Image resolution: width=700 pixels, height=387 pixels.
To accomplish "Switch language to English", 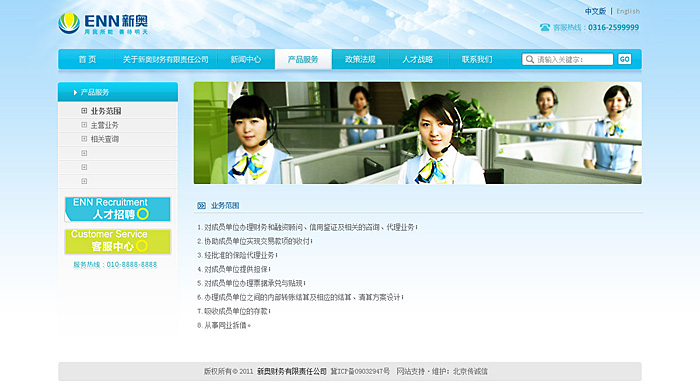I will 628,11.
